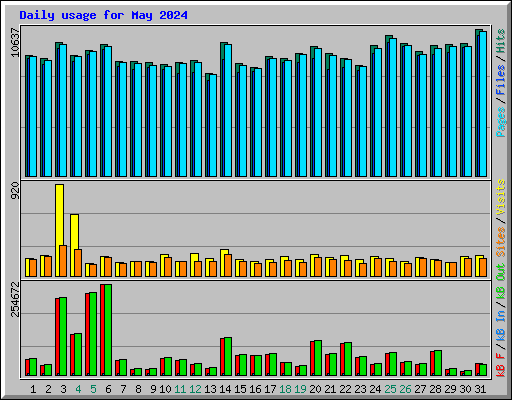
Task: Click the 'Visits' legend label
Action: point(501,197)
